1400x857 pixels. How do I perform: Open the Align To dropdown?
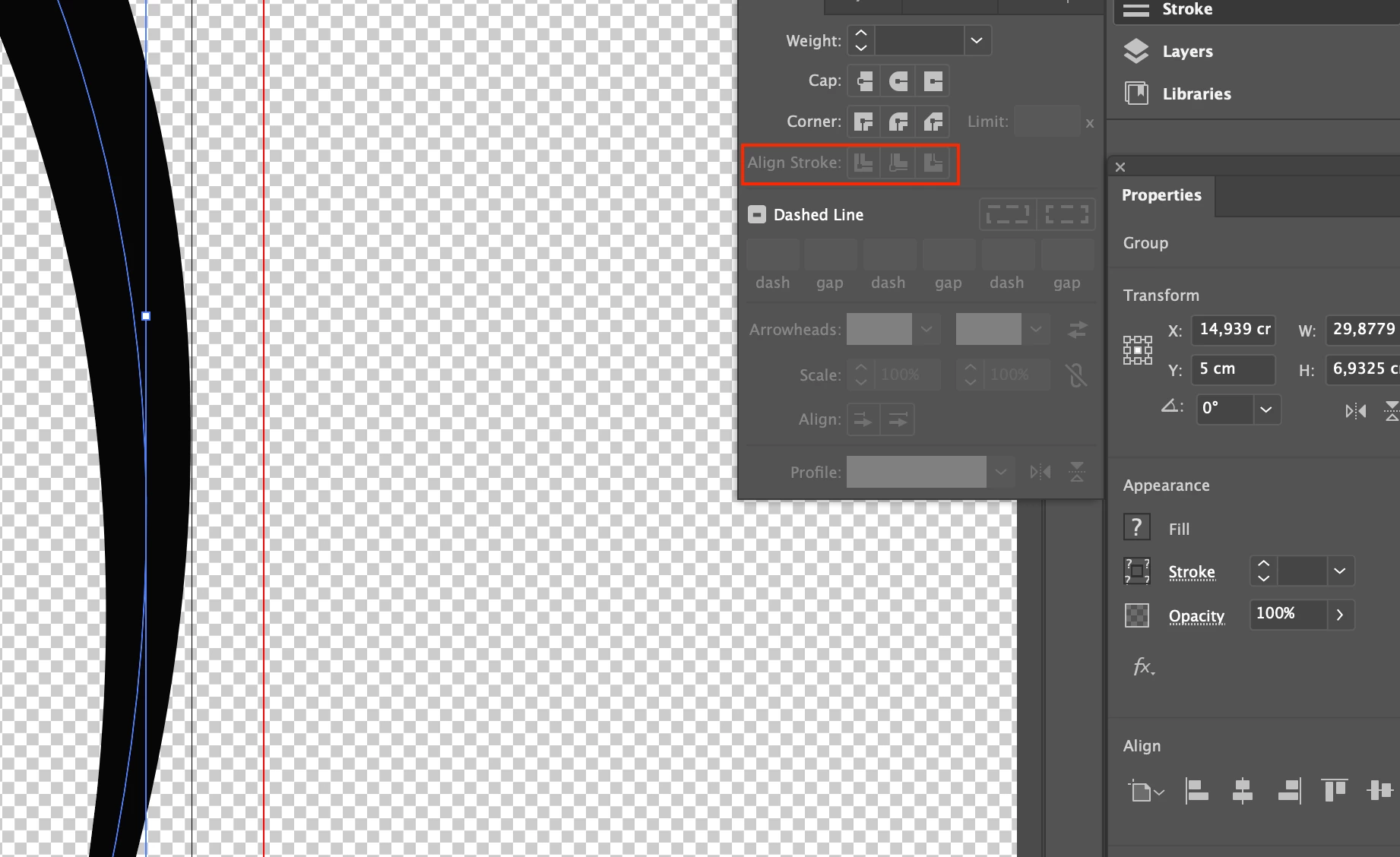1146,792
